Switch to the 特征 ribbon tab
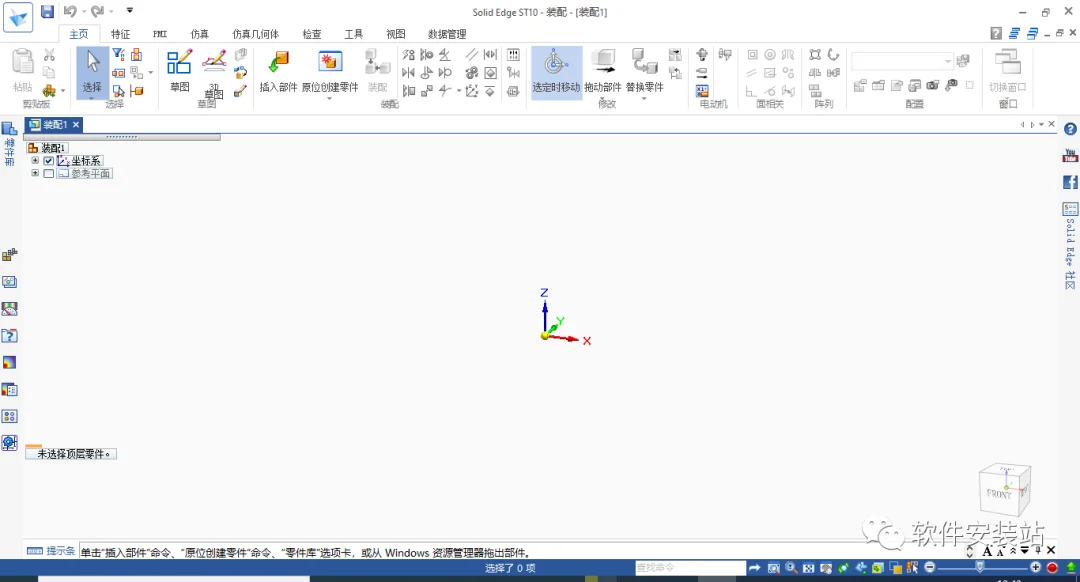Image resolution: width=1080 pixels, height=582 pixels. (x=121, y=34)
